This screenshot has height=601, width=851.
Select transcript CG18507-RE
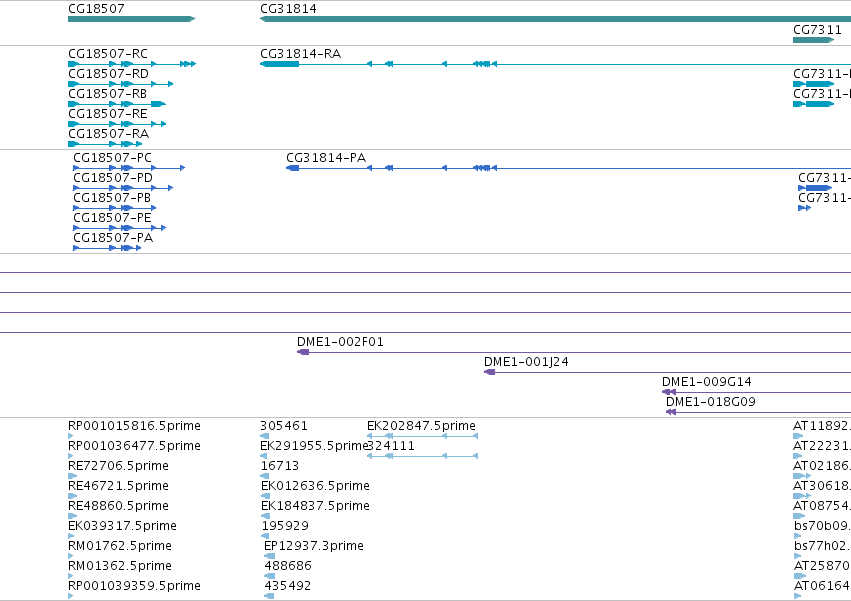point(117,124)
